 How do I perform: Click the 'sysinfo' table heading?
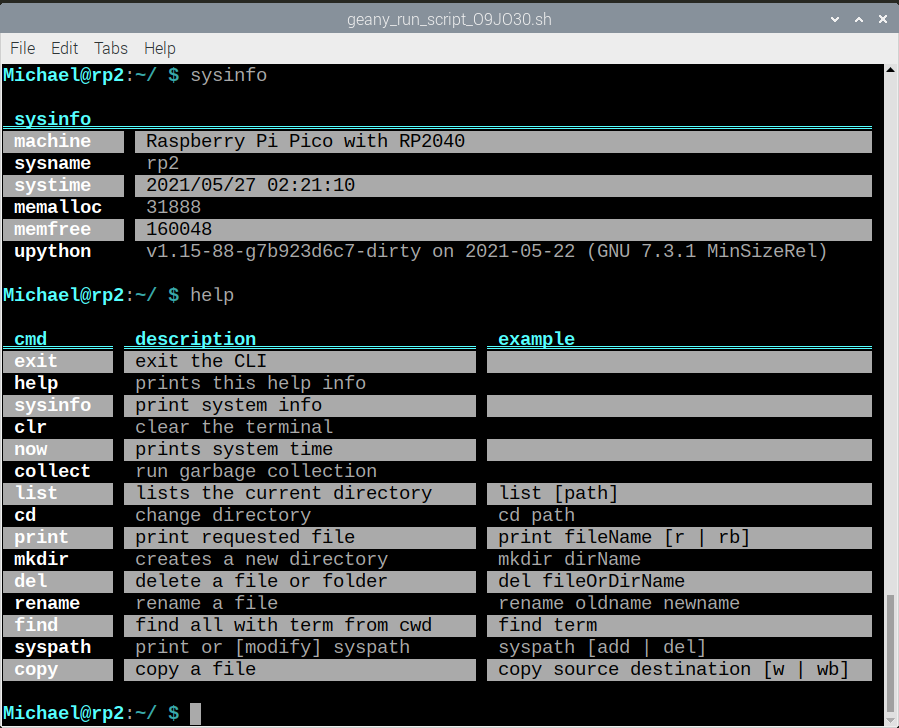pyautogui.click(x=52, y=119)
